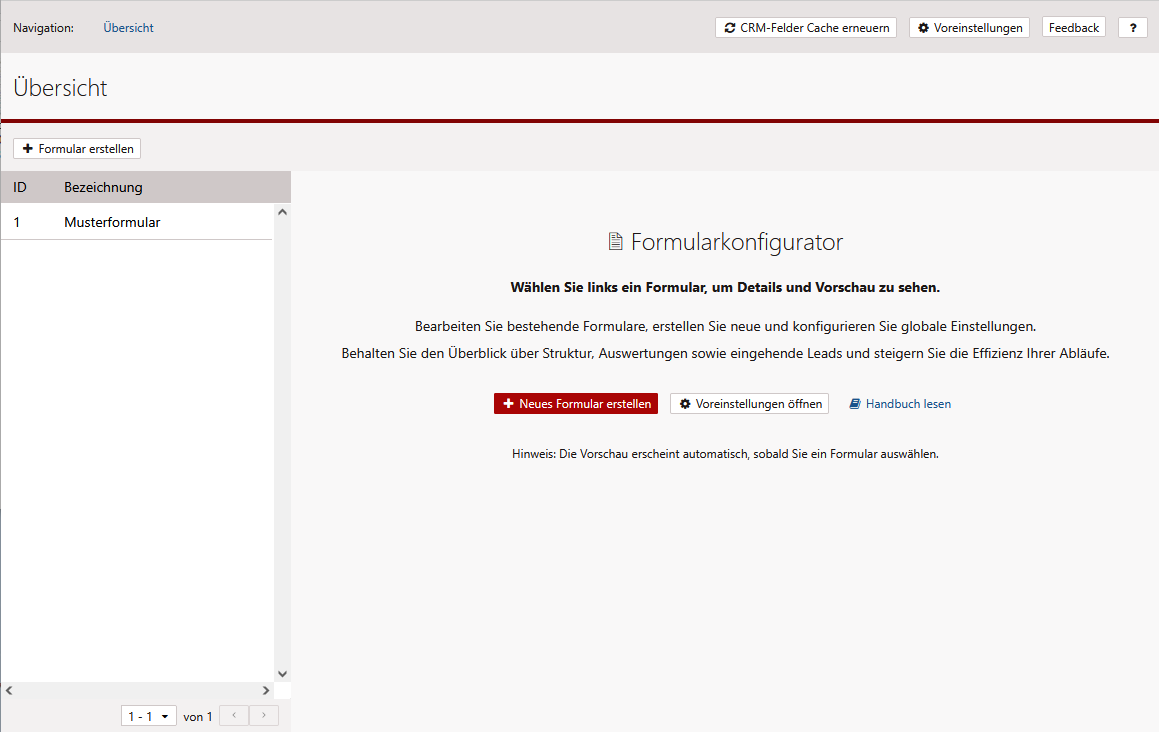The height and width of the screenshot is (732, 1159).
Task: Click the plus icon on Neues Formular erstellen
Action: click(x=508, y=404)
